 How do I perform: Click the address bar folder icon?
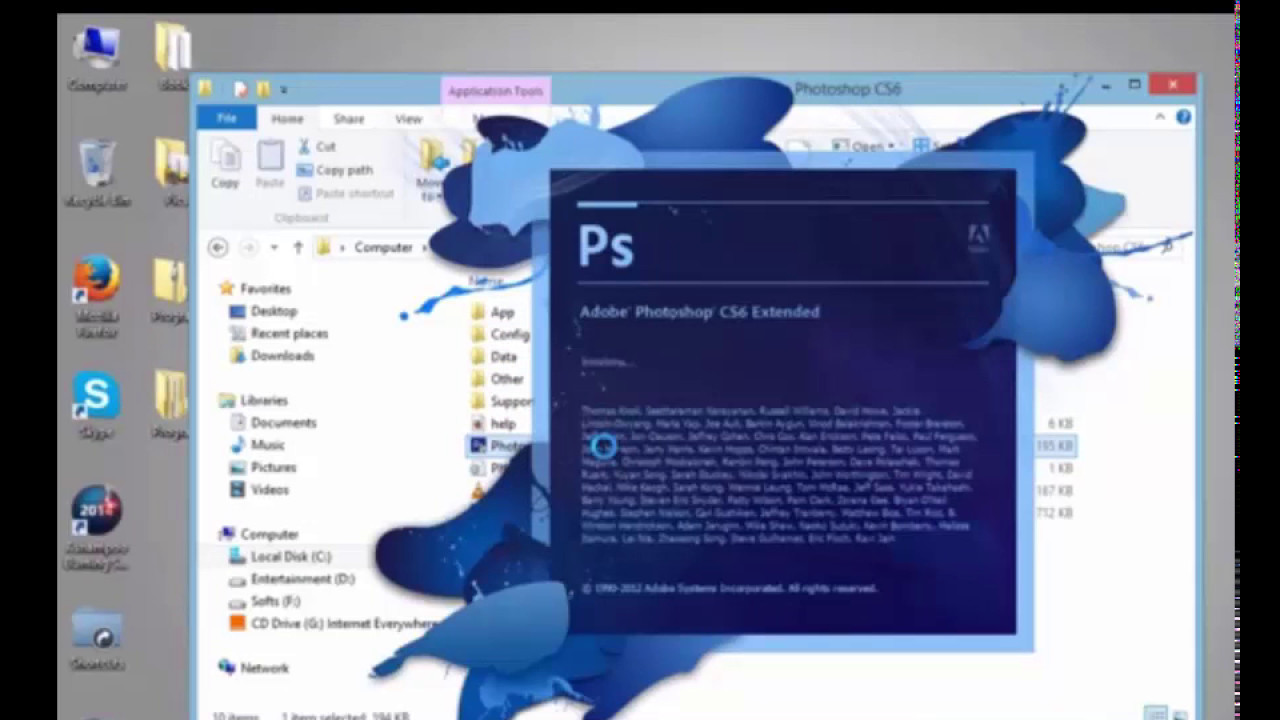click(x=323, y=247)
